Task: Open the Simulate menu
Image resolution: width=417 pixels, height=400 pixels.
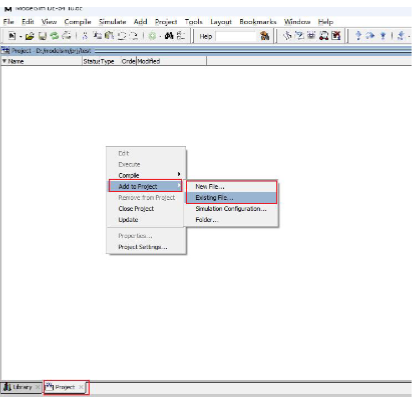Action: [112, 22]
